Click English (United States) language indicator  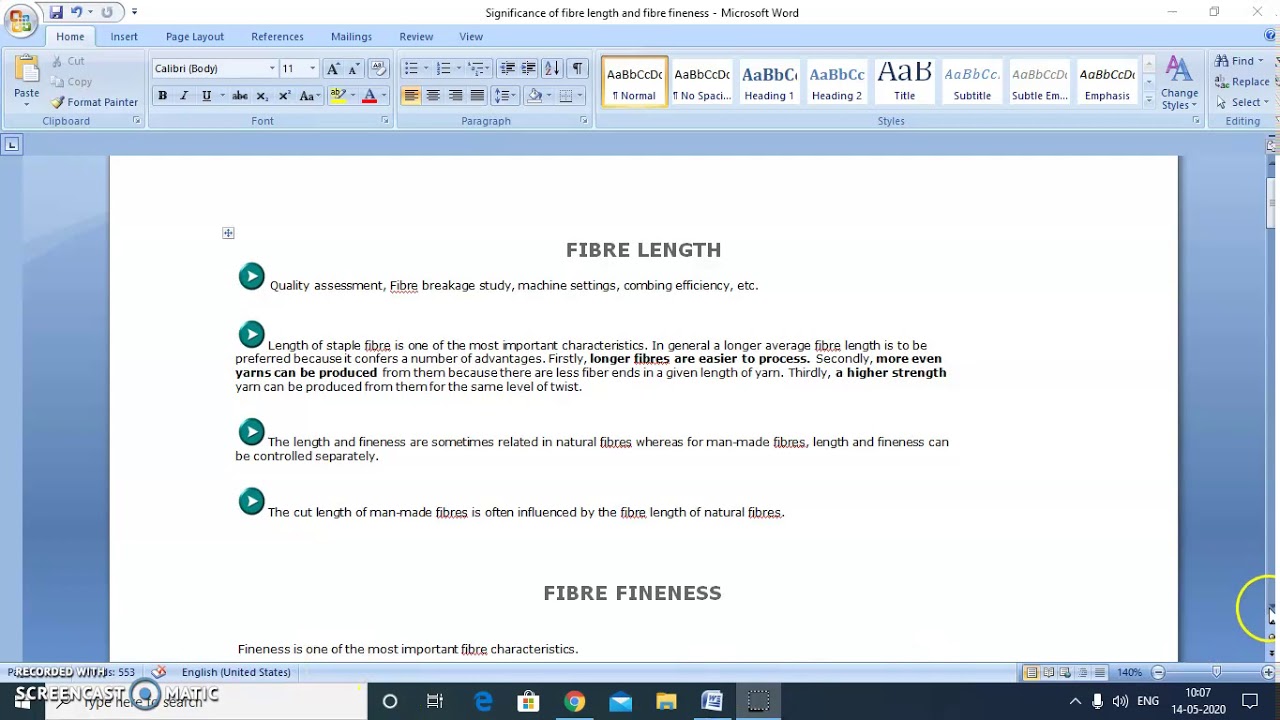tap(236, 672)
